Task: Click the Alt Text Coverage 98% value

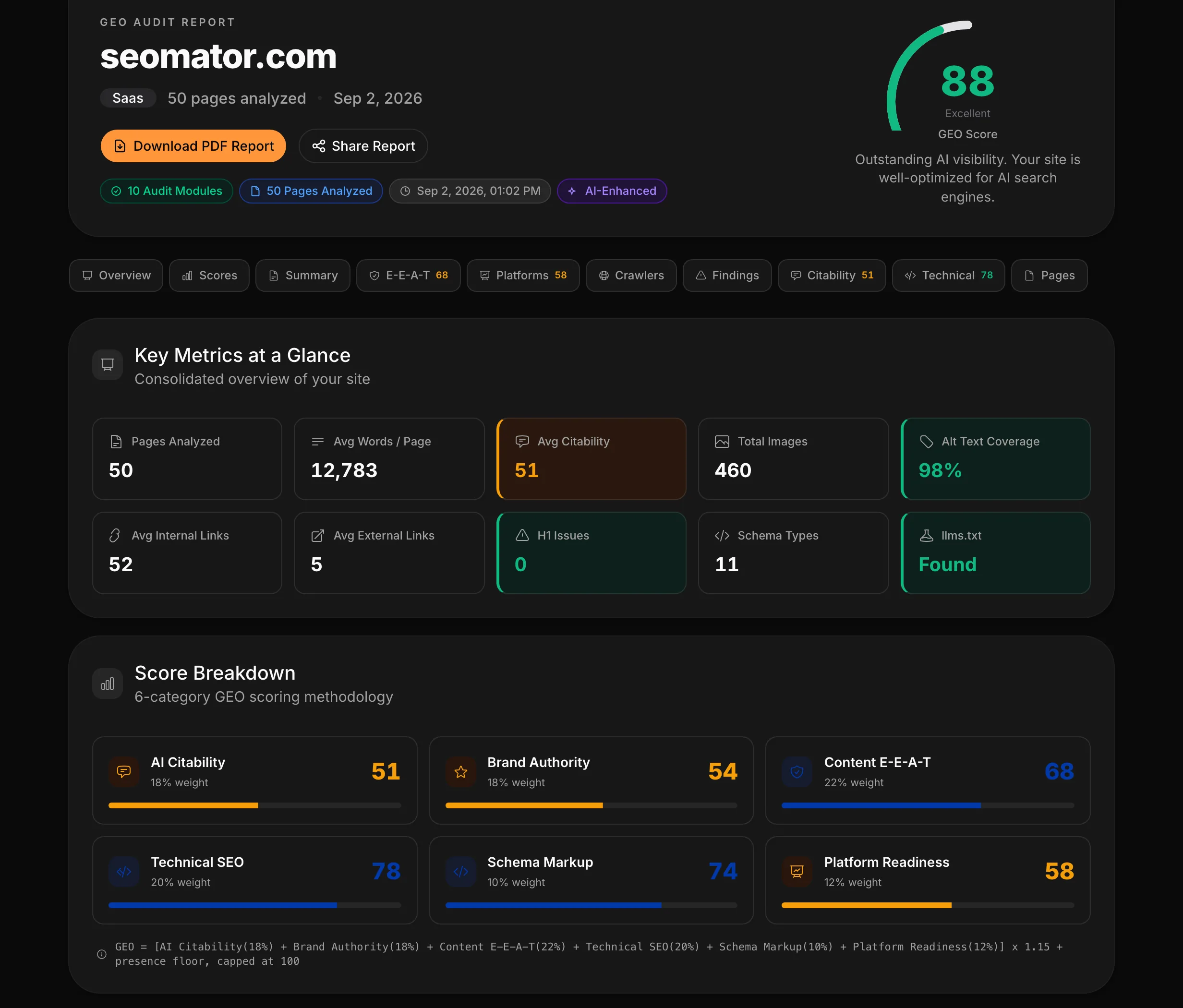Action: [x=940, y=470]
